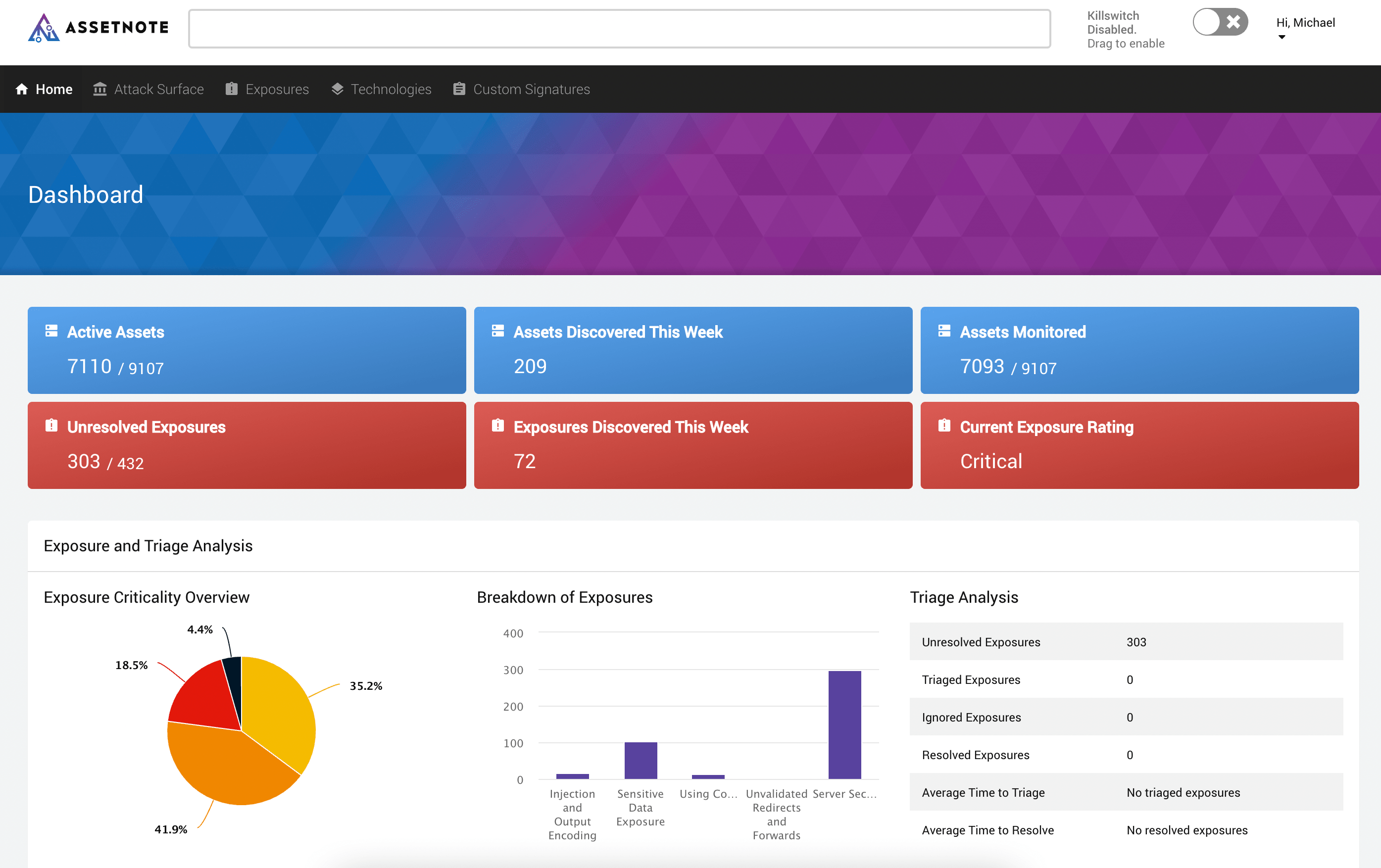Go to Attack Surface page
Viewport: 1381px width, 868px height.
coord(158,89)
